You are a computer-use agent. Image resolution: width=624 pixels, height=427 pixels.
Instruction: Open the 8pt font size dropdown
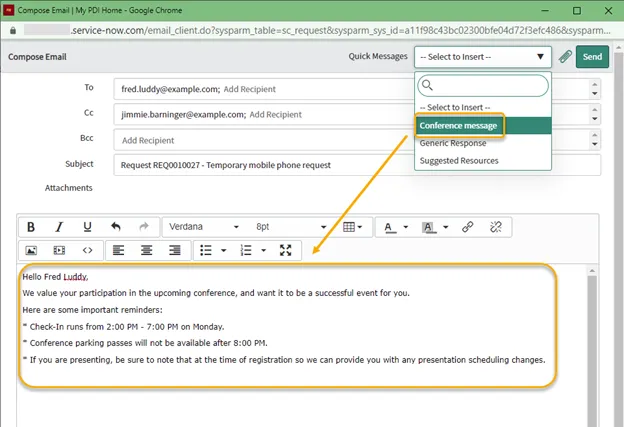290,227
